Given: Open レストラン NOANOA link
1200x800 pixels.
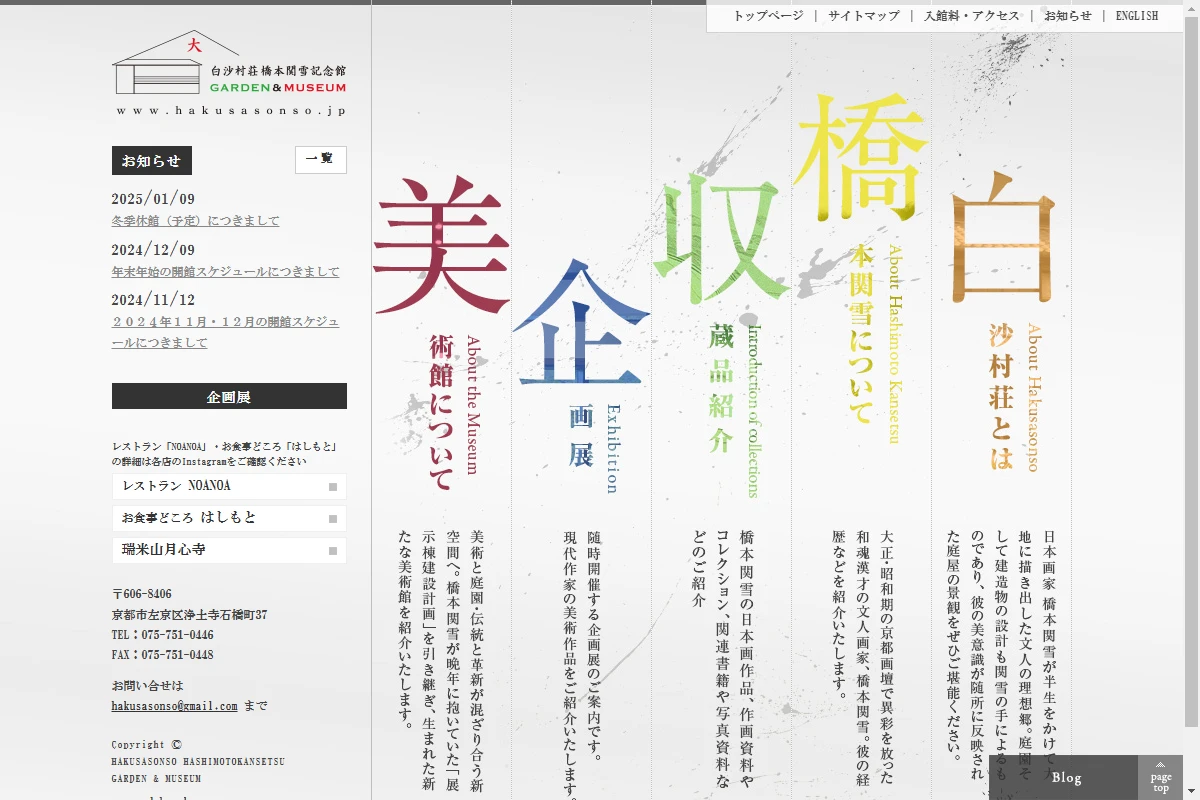Looking at the screenshot, I should 229,486.
